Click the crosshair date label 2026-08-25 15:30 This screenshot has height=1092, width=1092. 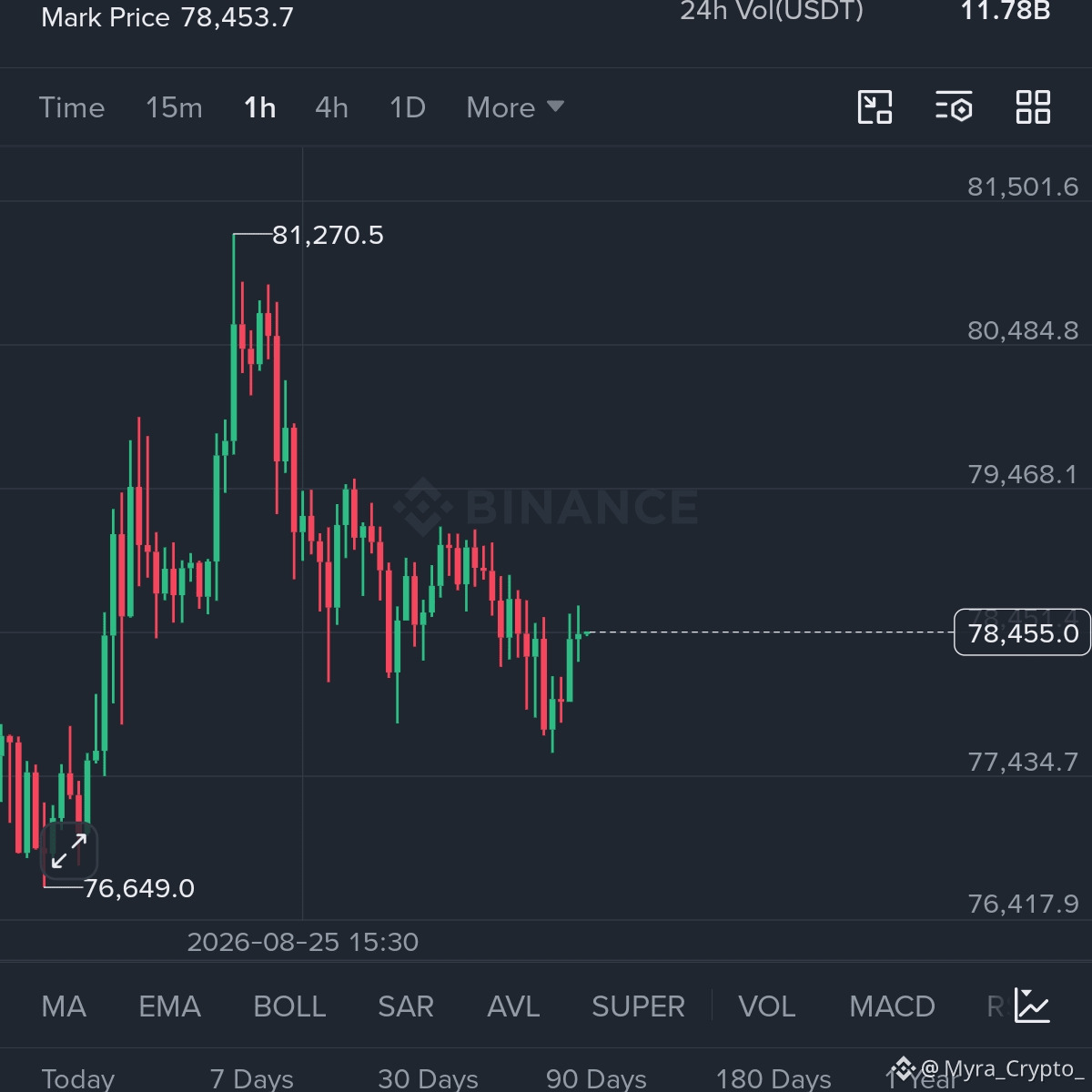[303, 942]
